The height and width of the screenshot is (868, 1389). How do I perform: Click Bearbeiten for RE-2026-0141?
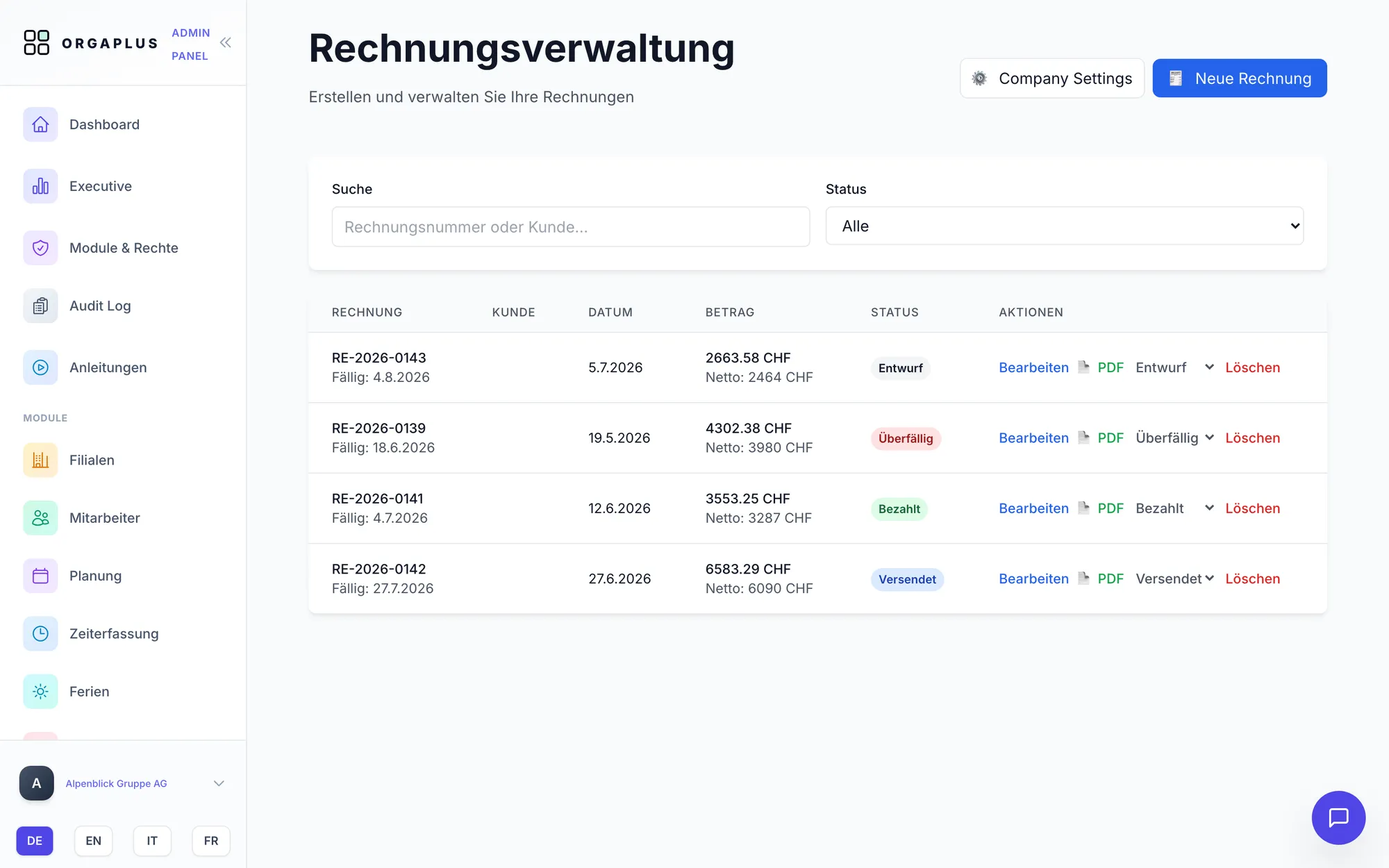click(x=1033, y=508)
